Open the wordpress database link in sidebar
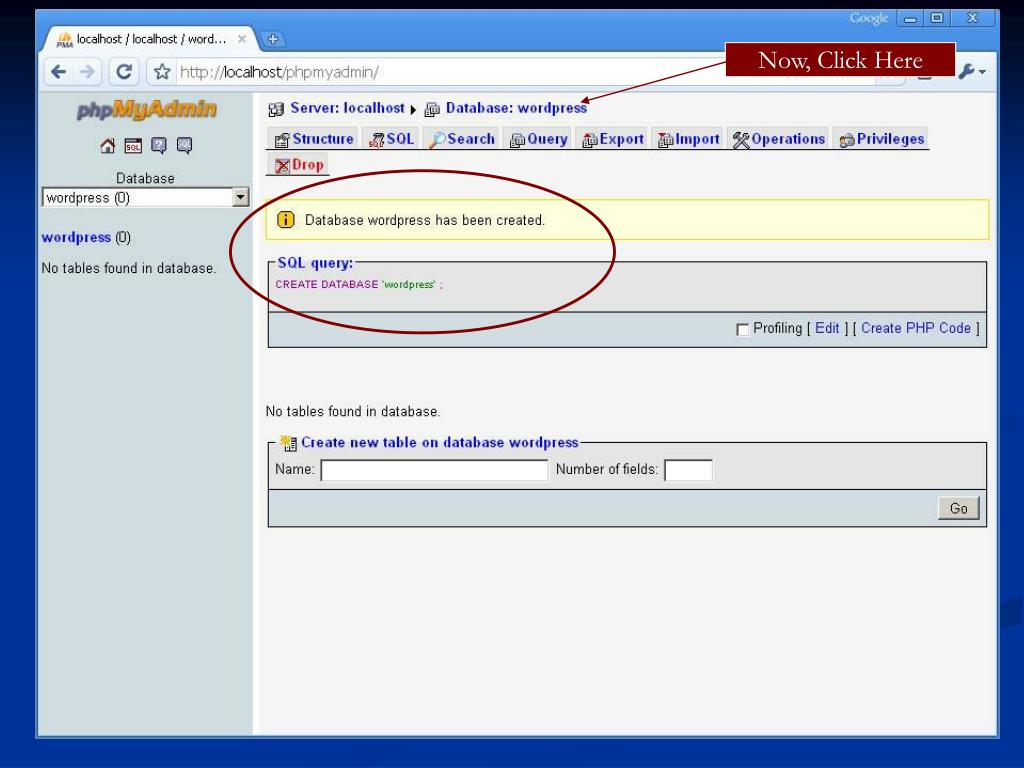The image size is (1024, 768). coord(76,237)
